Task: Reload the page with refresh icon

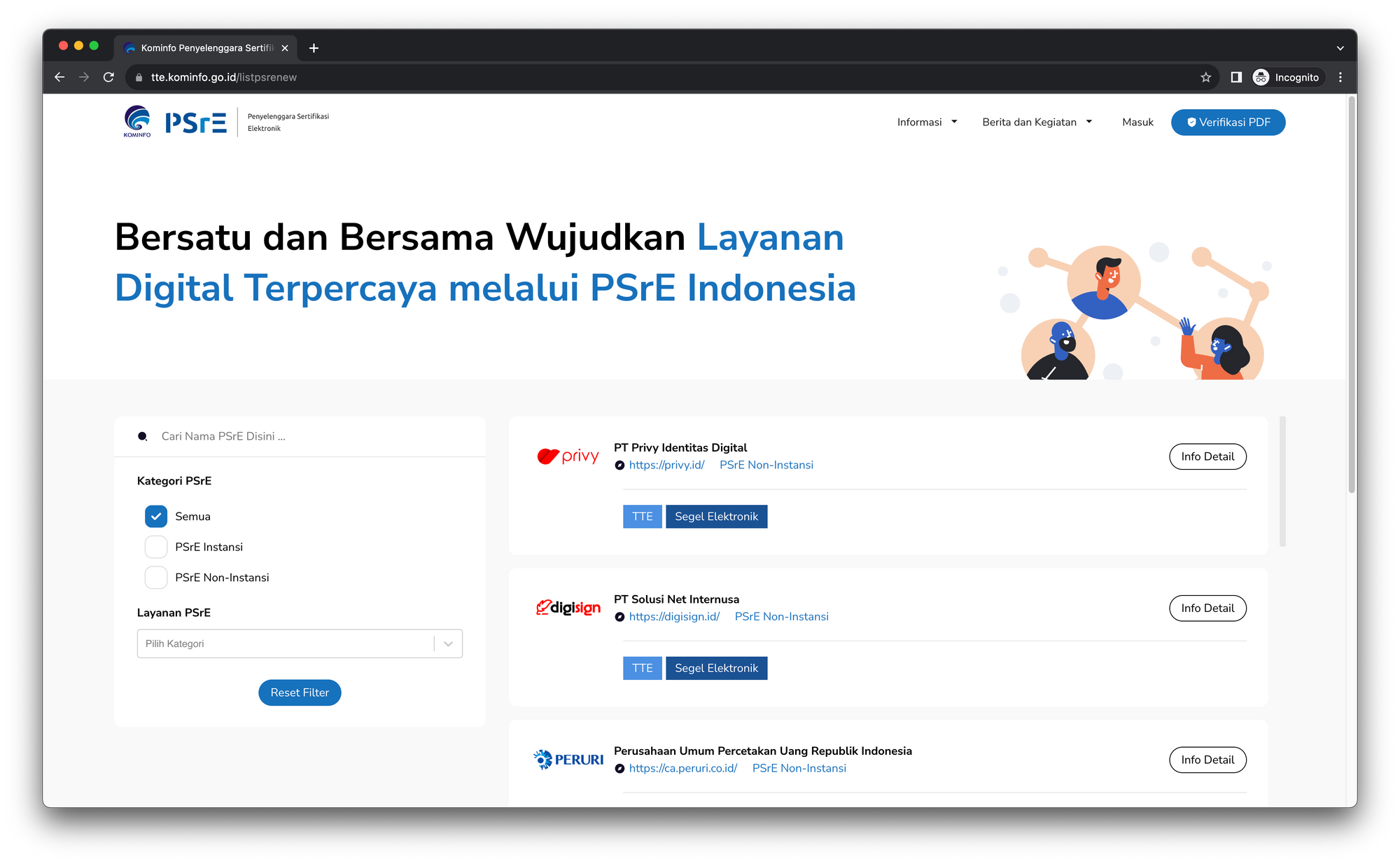Action: pos(108,77)
